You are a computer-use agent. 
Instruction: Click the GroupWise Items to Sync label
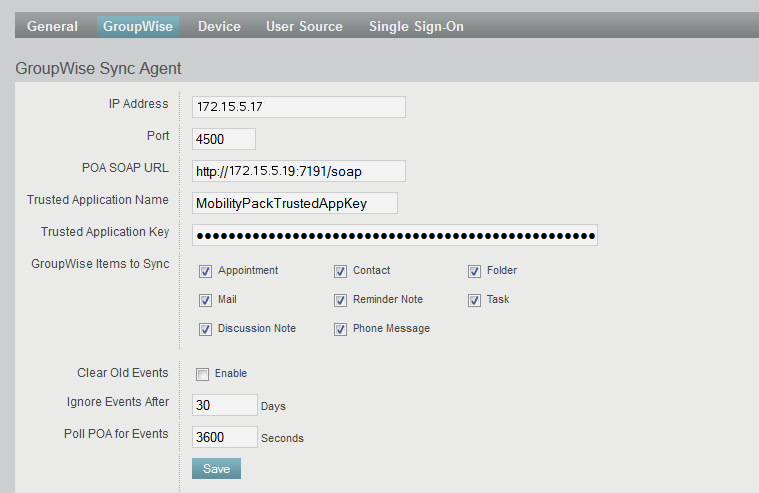100,264
